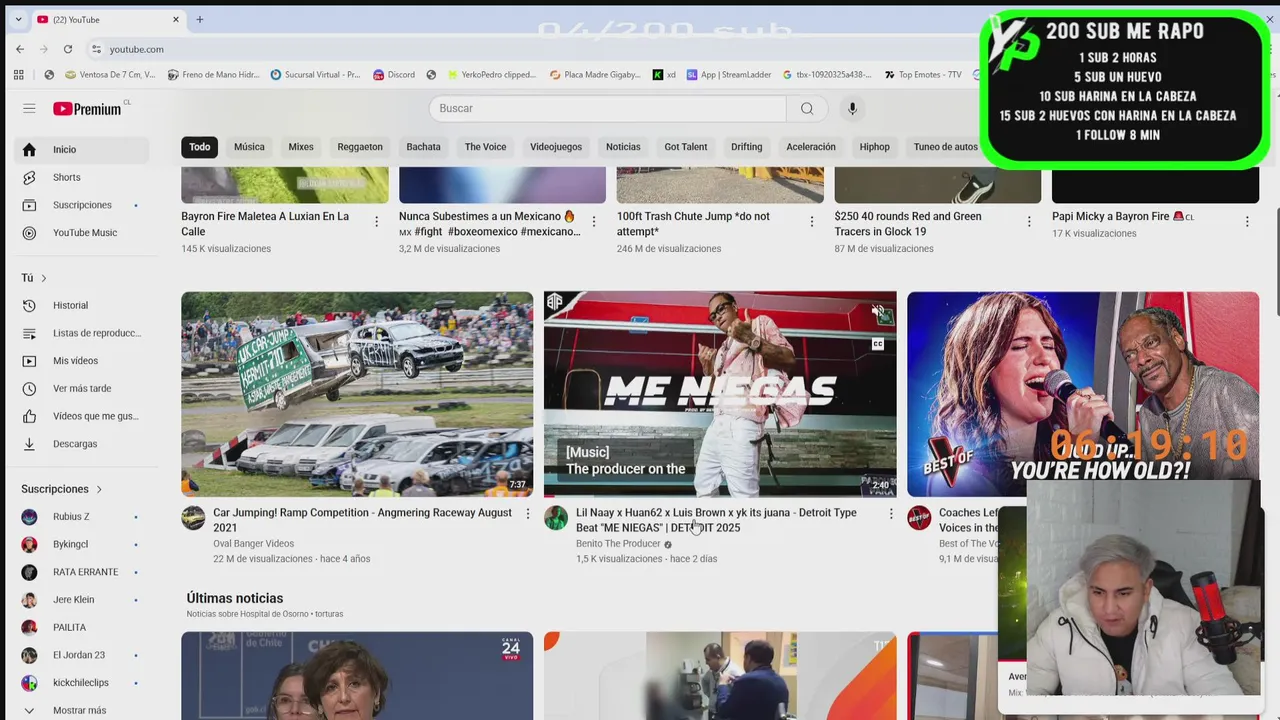
Task: Open title '$250 40 rounds Red and Green Tracers'
Action: (x=909, y=224)
